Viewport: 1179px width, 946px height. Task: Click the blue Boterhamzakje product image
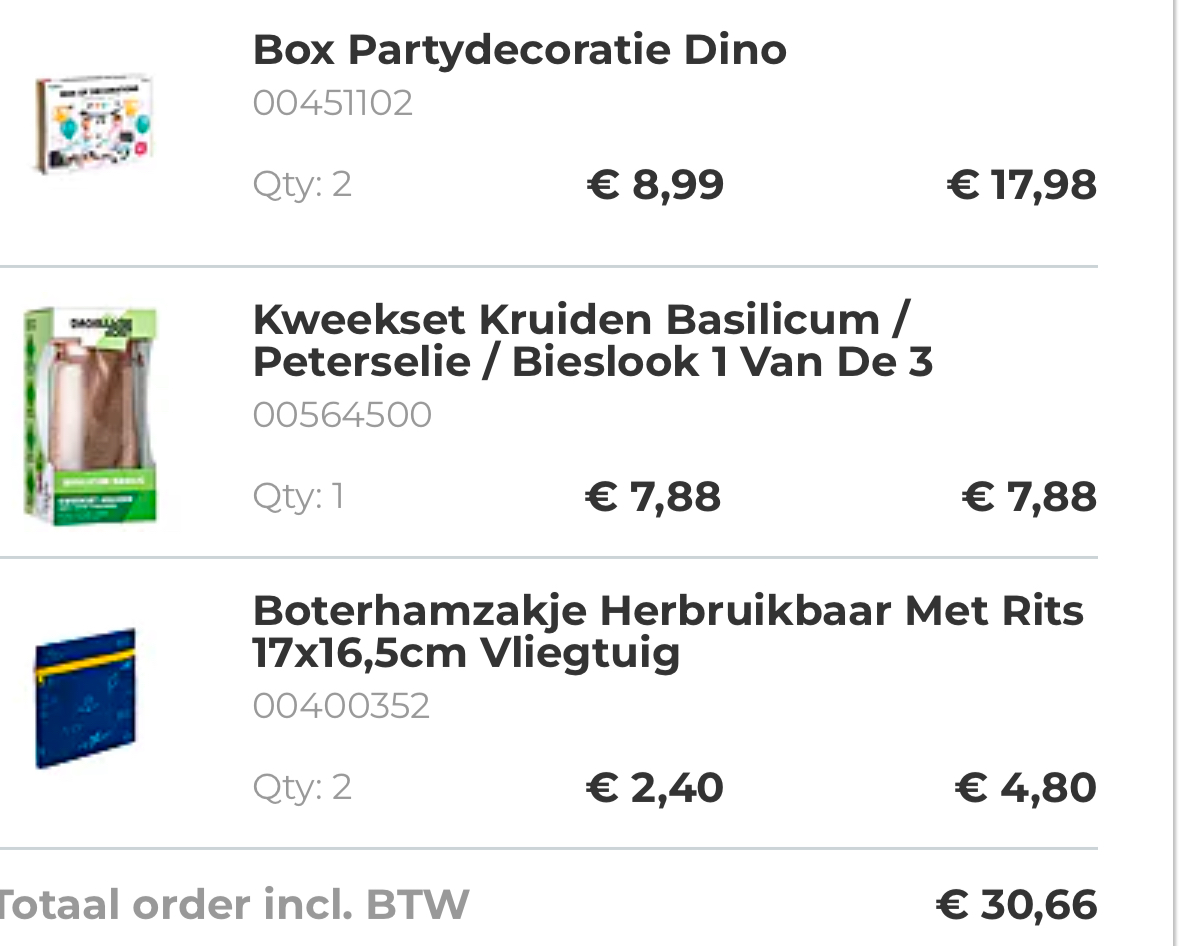[x=85, y=698]
